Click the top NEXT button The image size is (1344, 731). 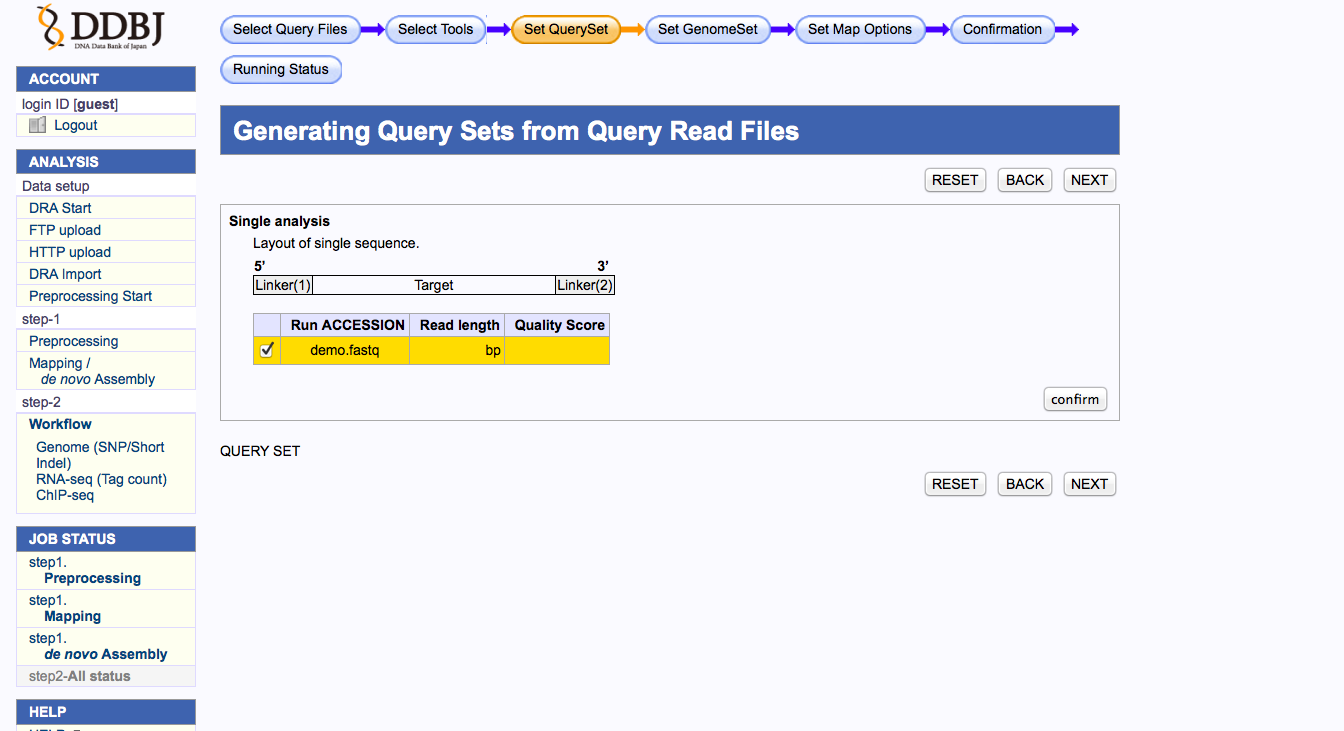click(1089, 180)
